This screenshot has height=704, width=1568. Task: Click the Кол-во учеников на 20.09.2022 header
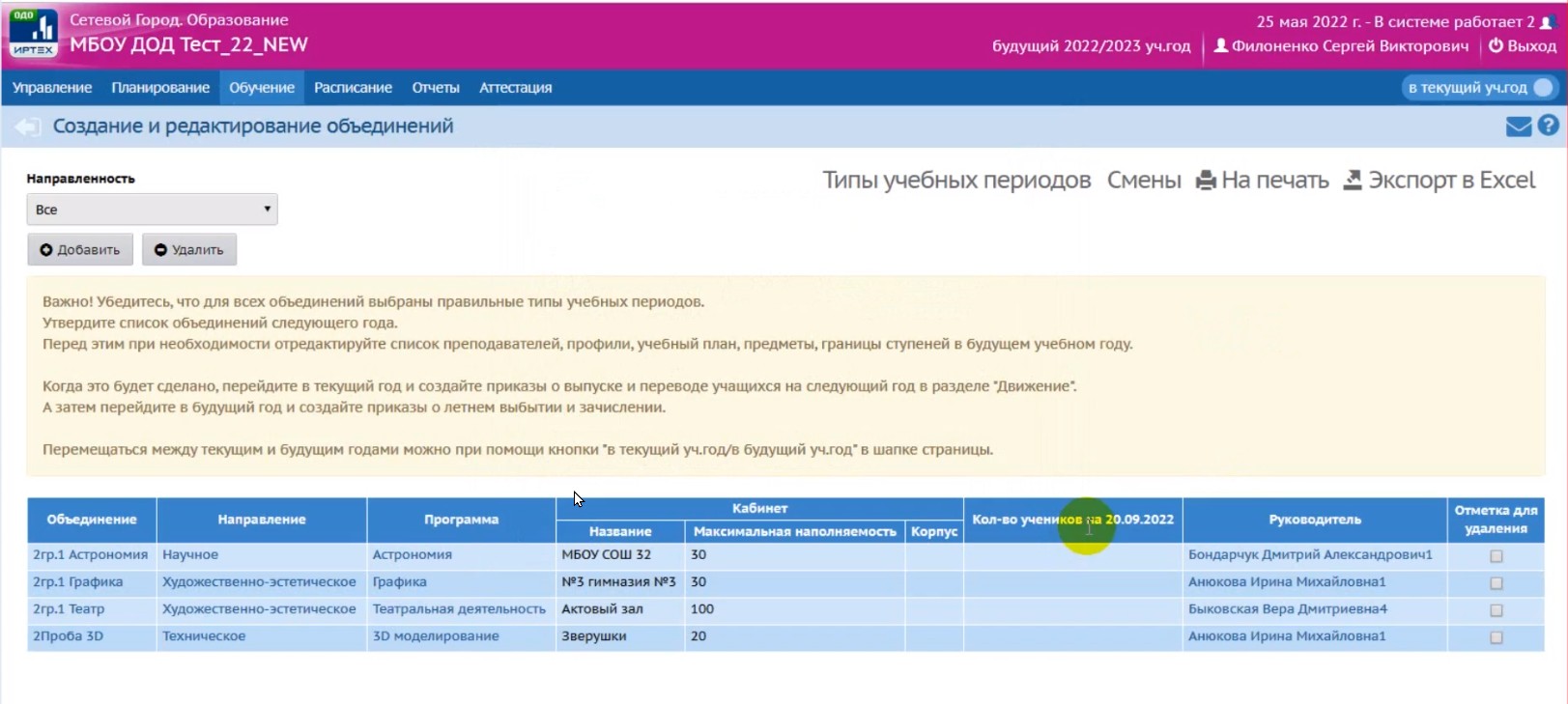1072,520
